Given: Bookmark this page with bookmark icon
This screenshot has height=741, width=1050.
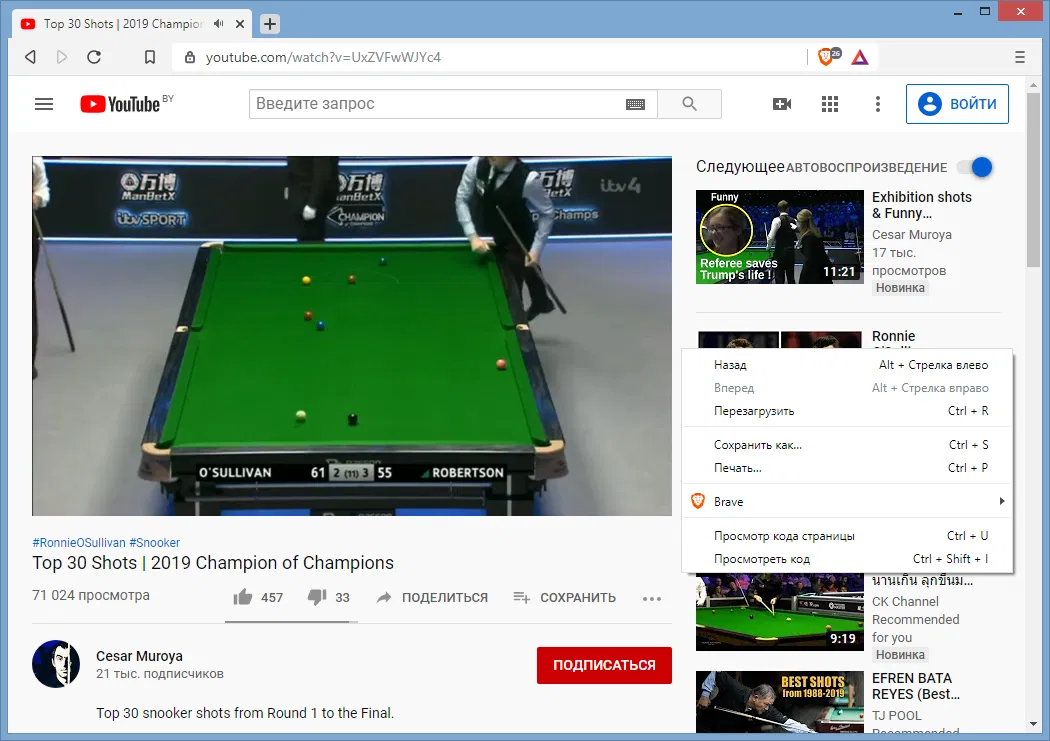Looking at the screenshot, I should coord(150,57).
